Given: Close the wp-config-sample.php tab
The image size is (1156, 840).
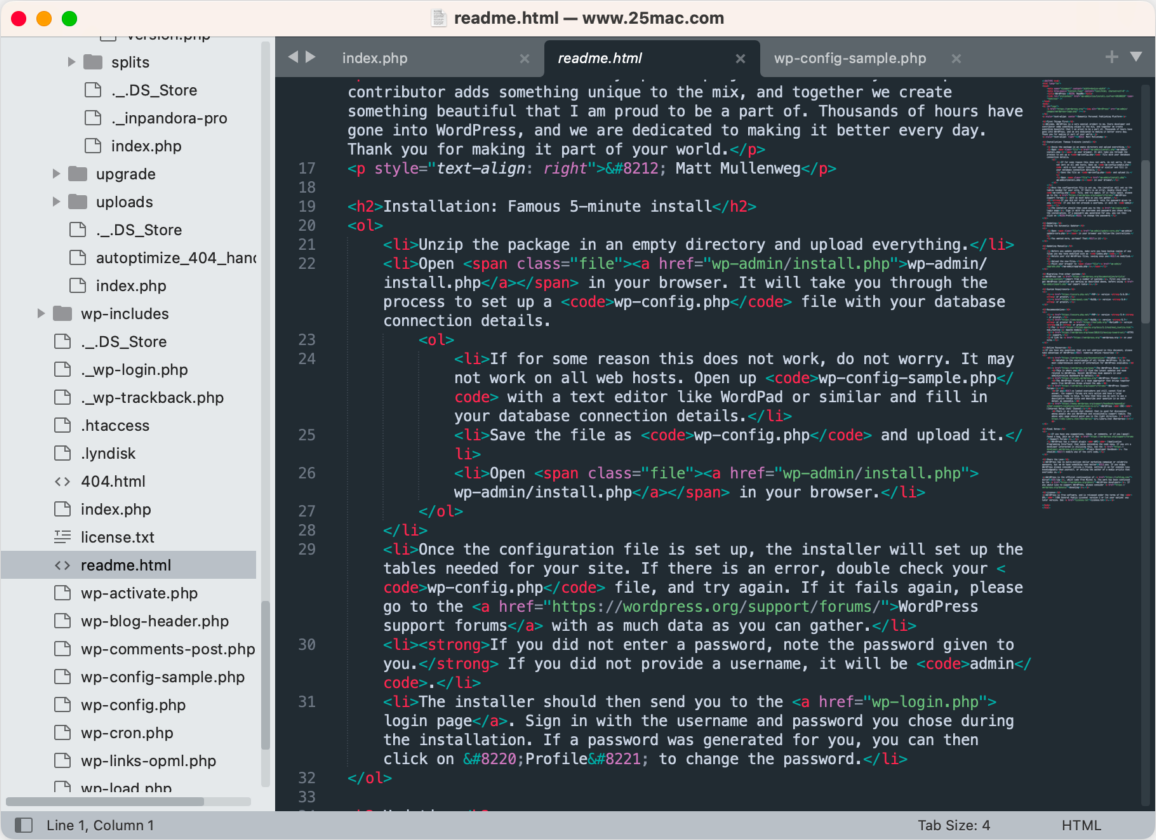Looking at the screenshot, I should pyautogui.click(x=955, y=58).
